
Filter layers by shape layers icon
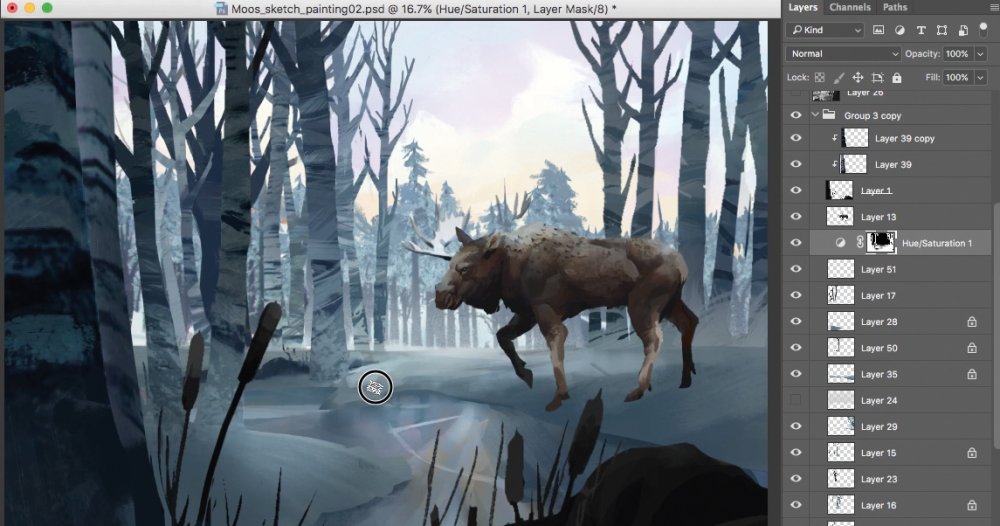[x=942, y=30]
